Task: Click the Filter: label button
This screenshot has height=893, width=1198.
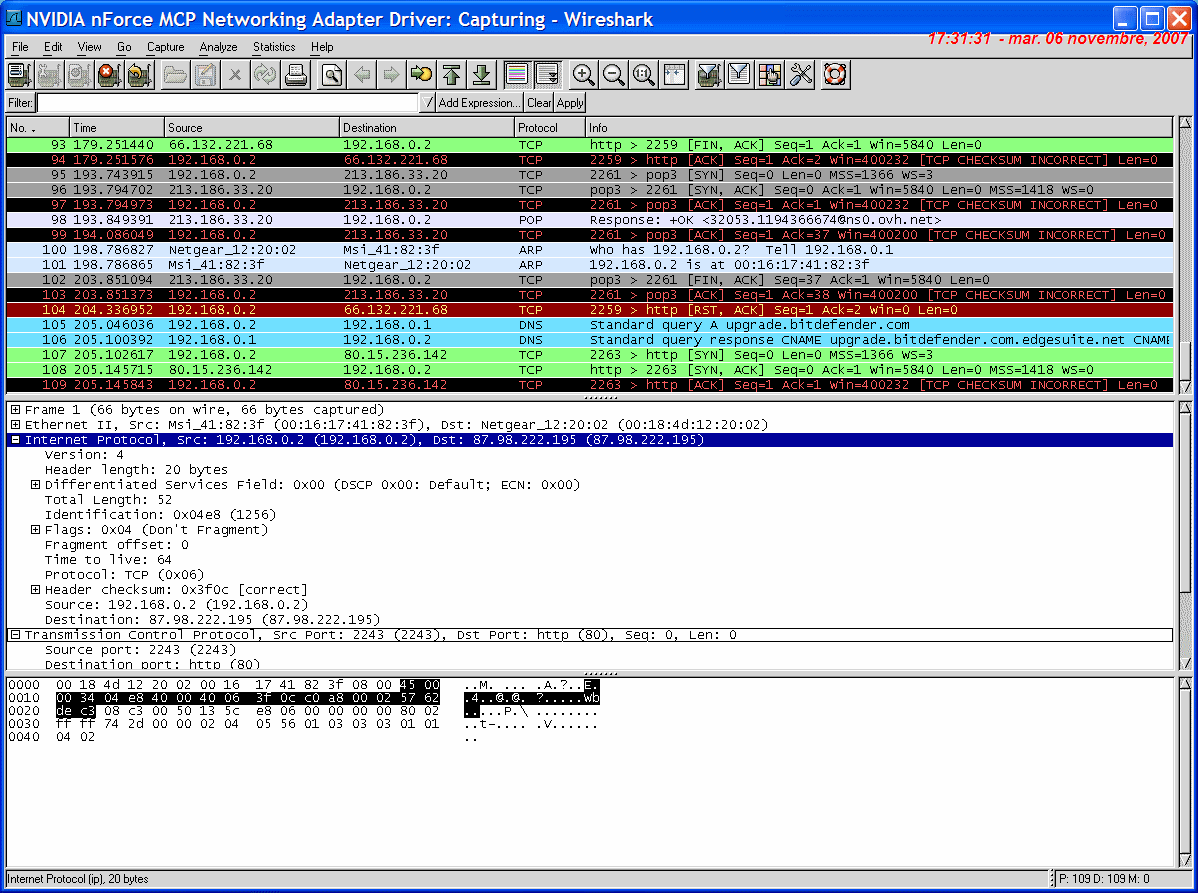Action: (21, 102)
